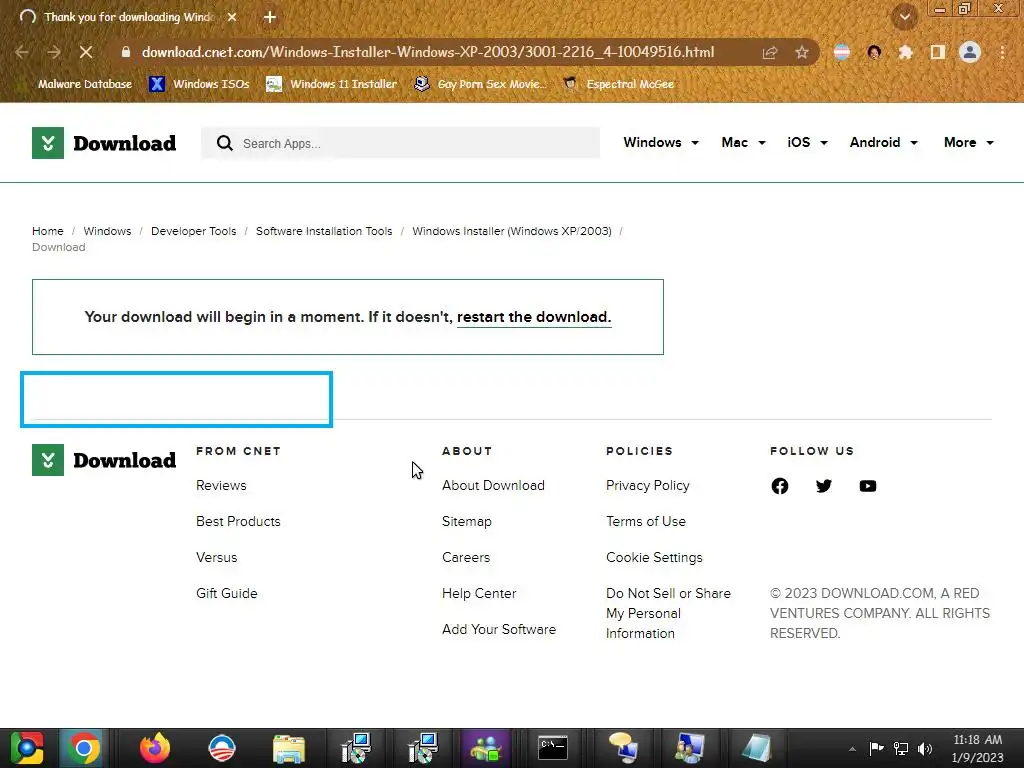
Task: Bookmark this page with star icon
Action: click(x=802, y=52)
